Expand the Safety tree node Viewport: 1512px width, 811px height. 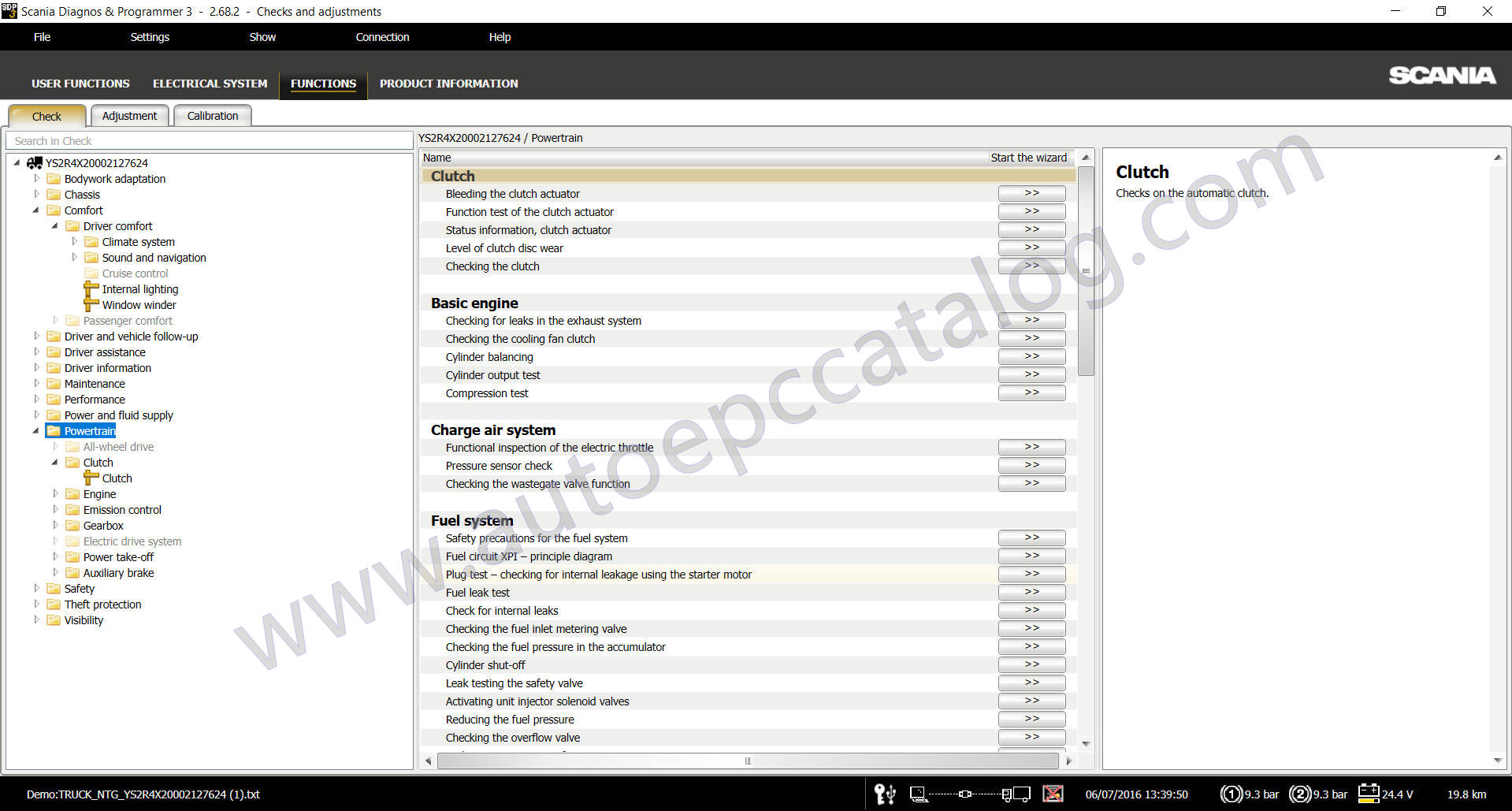36,589
